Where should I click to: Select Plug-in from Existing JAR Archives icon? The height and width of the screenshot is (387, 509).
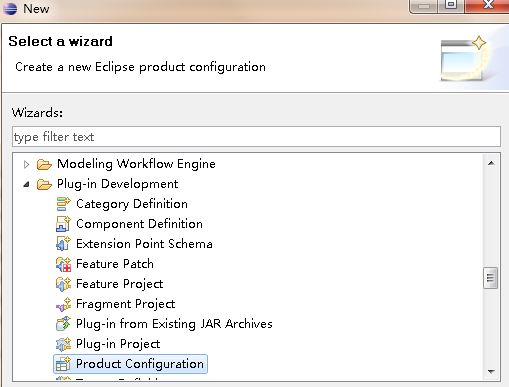(63, 324)
